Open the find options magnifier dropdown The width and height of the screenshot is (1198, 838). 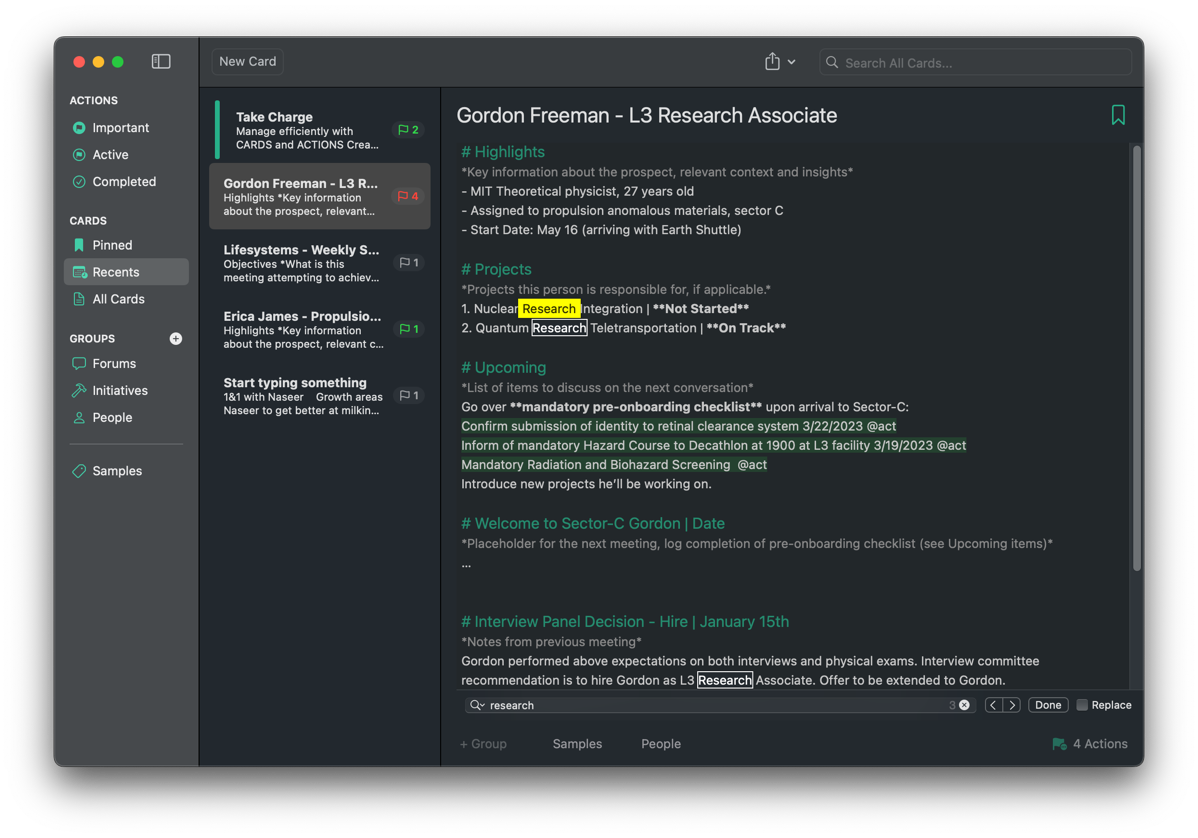point(478,705)
